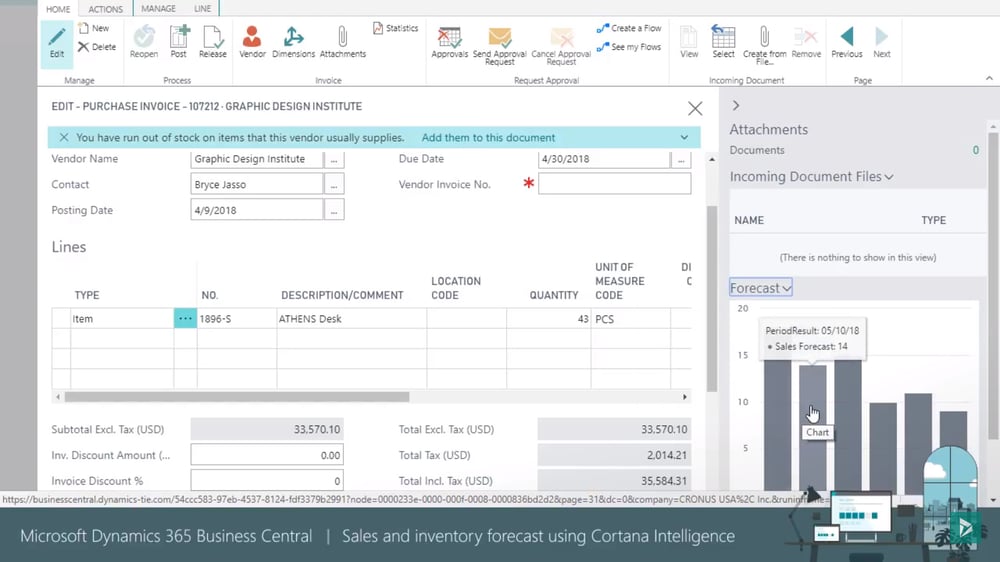Click Inv. Discount Amount field
This screenshot has width=1000, height=562.
click(x=267, y=455)
